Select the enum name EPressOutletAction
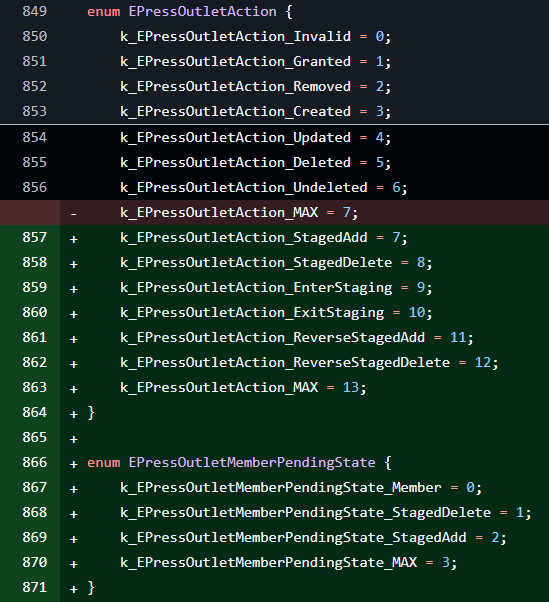549x602 pixels. (x=202, y=12)
